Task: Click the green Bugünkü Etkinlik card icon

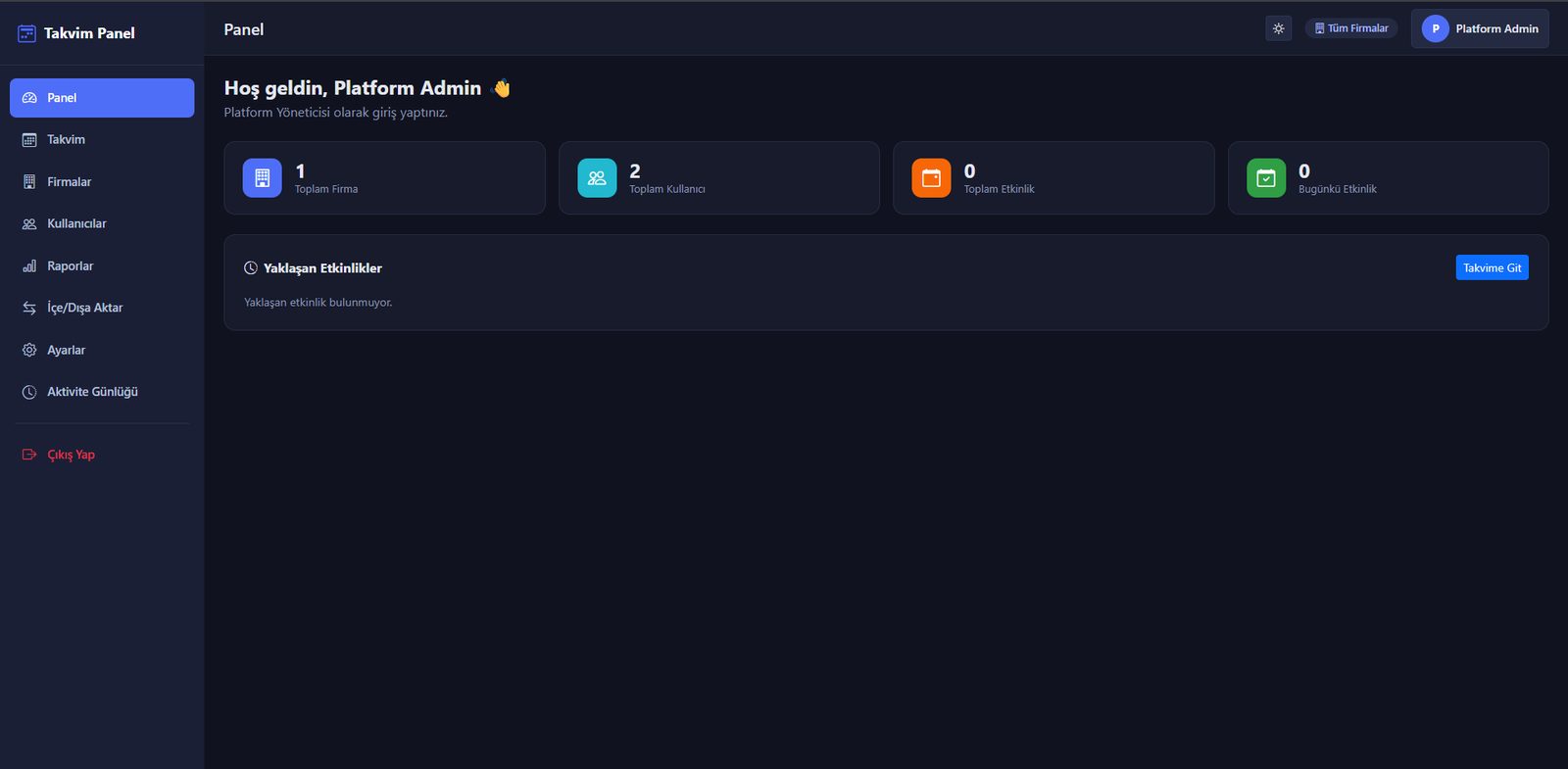Action: point(1266,178)
